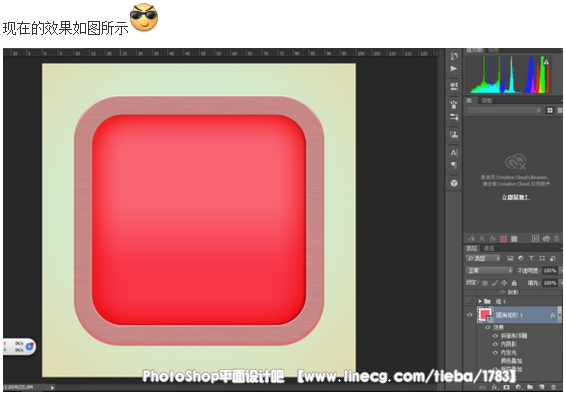The height and width of the screenshot is (393, 566).
Task: Open the status bar arrow menu
Action: coord(52,388)
